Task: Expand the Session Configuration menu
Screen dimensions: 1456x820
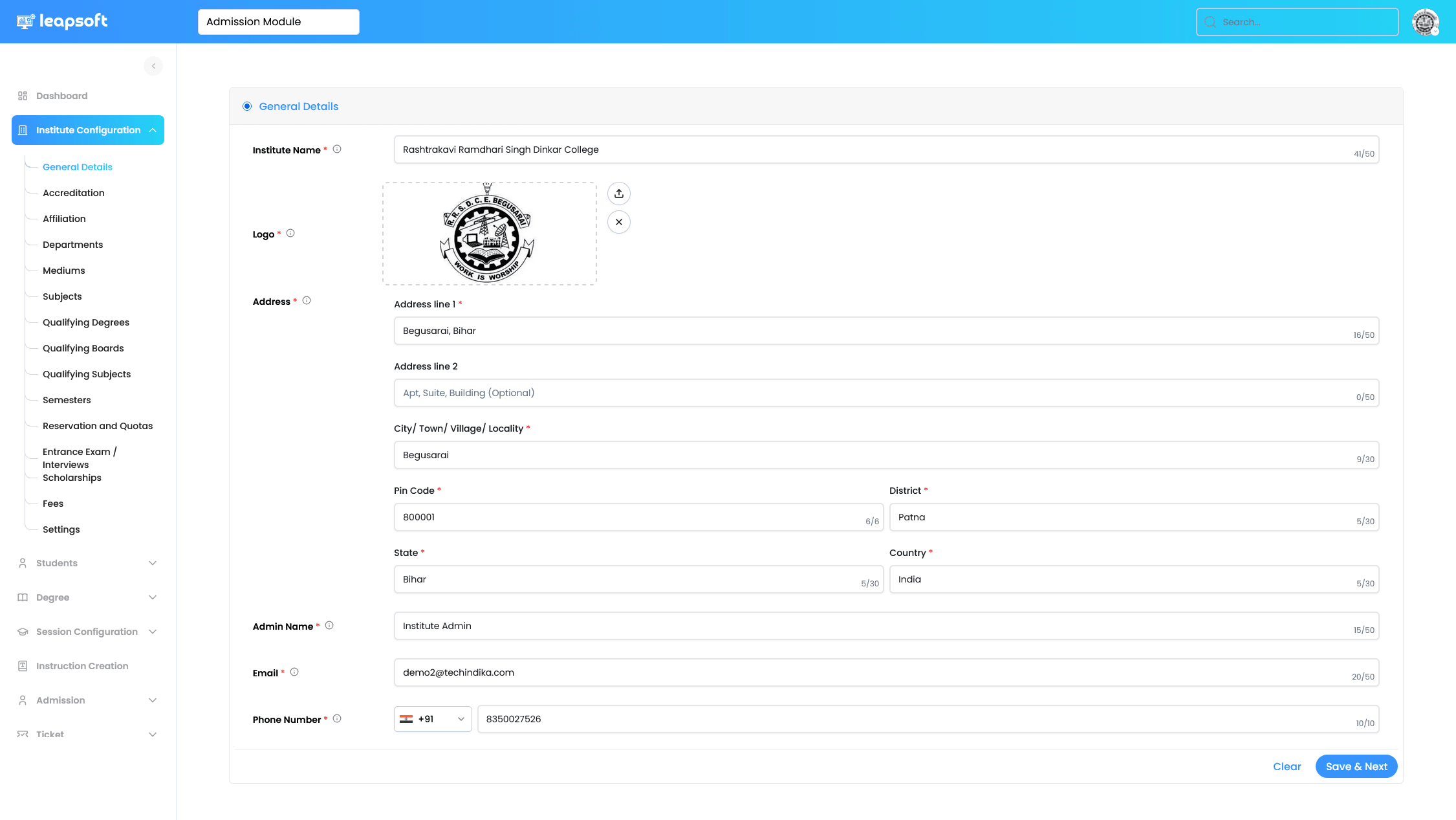Action: pos(153,632)
